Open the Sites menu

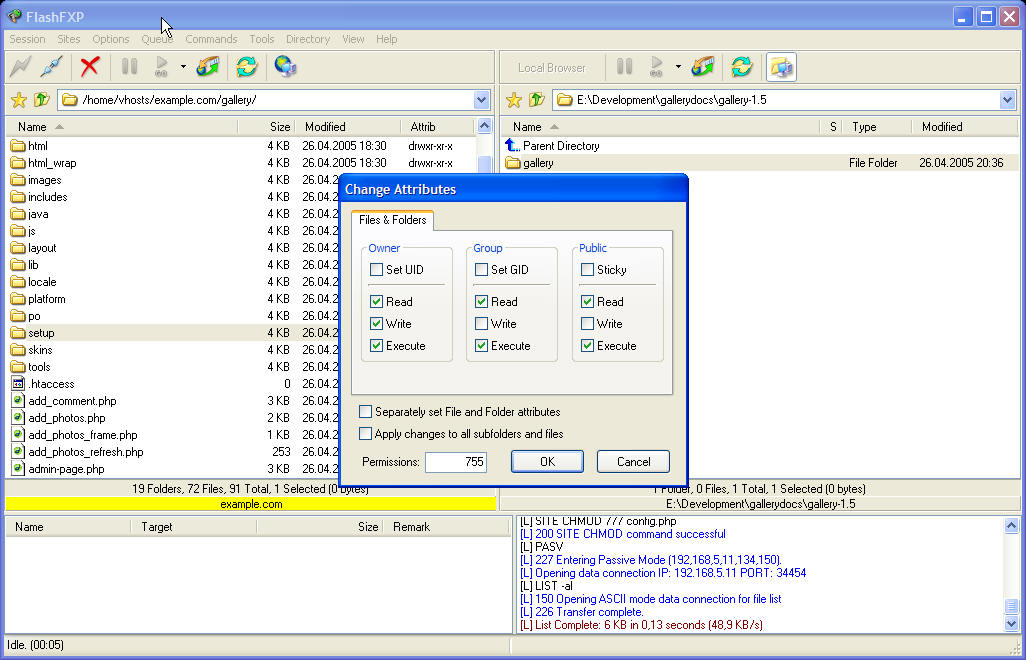tap(69, 39)
